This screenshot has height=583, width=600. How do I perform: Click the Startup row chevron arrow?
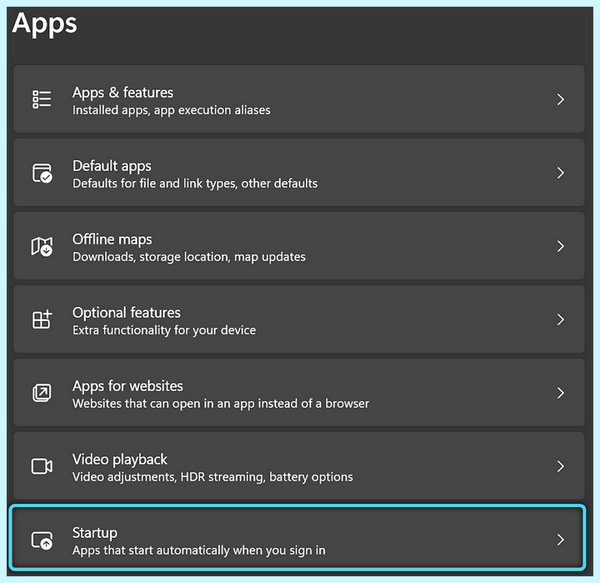[x=561, y=540]
